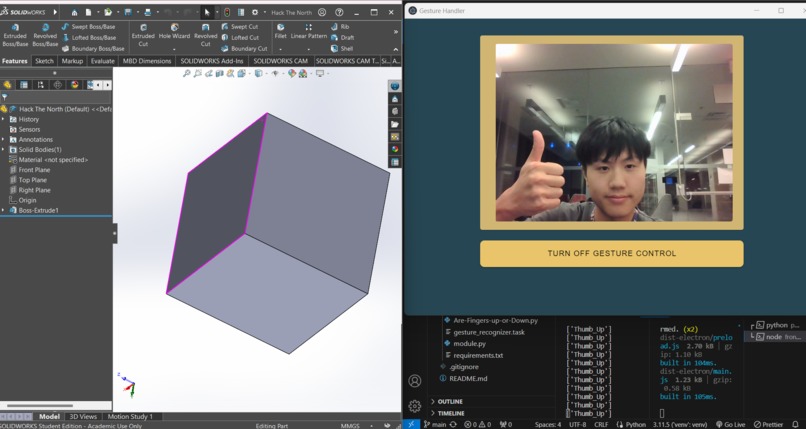Viewport: 806px width, 429px height.
Task: Open the FeatureManager design tree tab
Action: coord(7,85)
